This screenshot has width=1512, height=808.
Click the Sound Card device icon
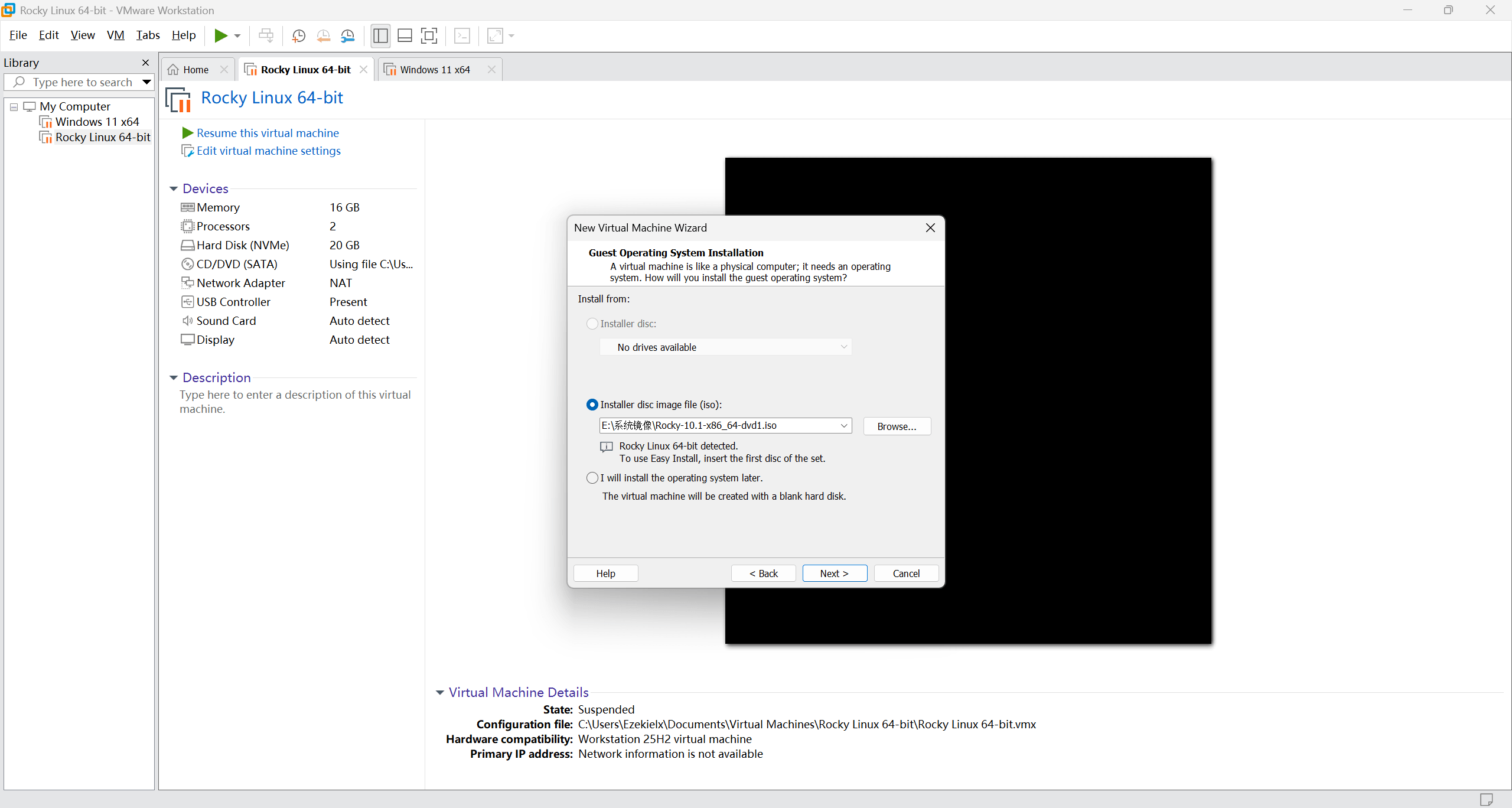(188, 321)
